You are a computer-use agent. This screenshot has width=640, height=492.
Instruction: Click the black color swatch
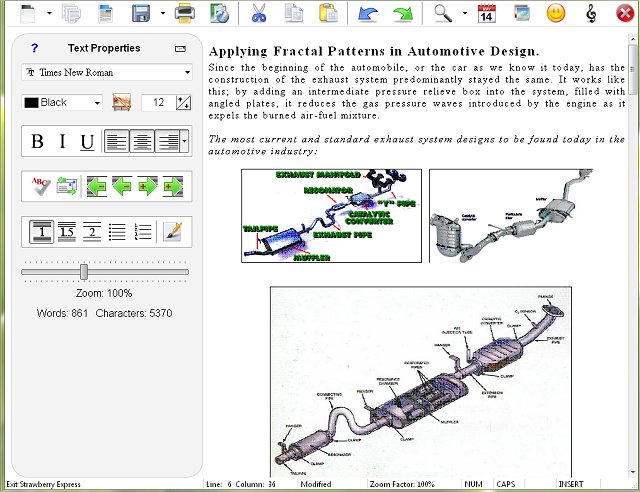point(31,102)
